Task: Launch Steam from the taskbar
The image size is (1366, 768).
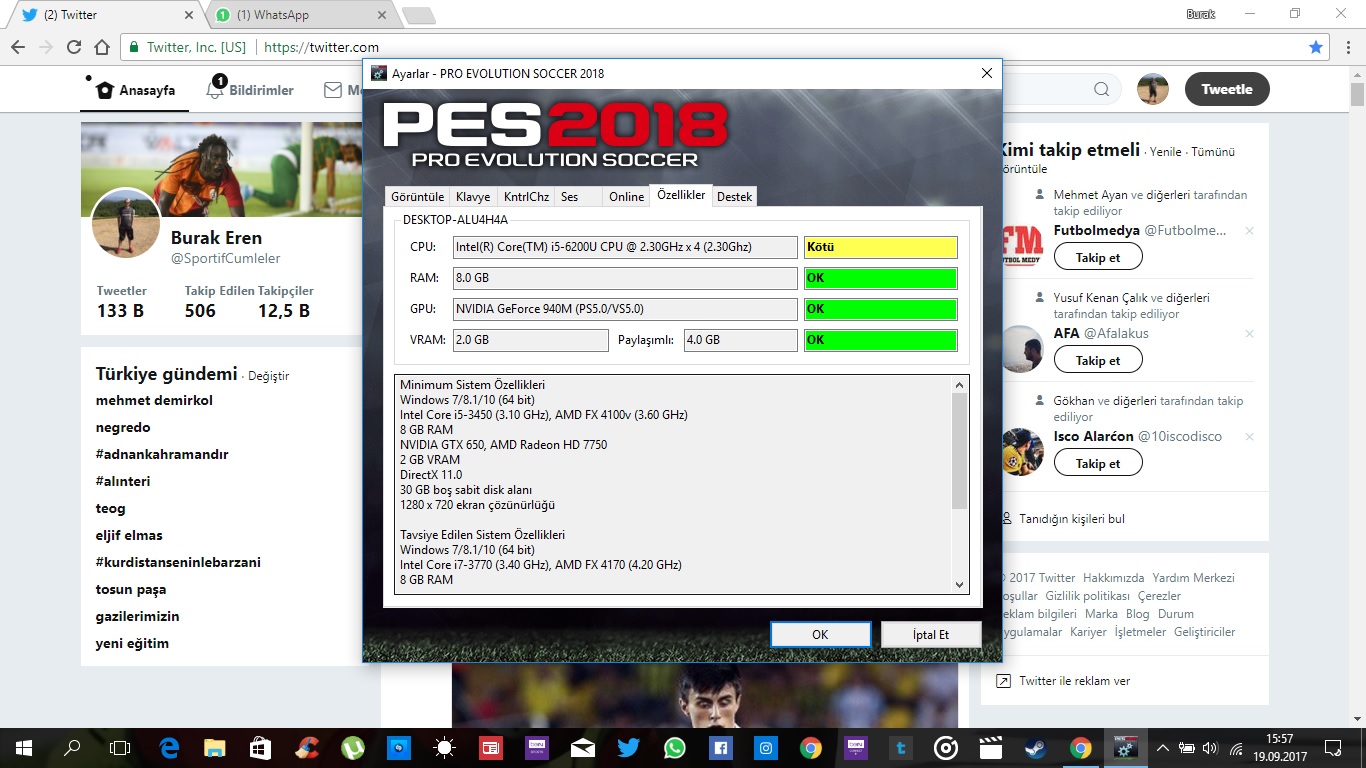Action: point(1034,747)
